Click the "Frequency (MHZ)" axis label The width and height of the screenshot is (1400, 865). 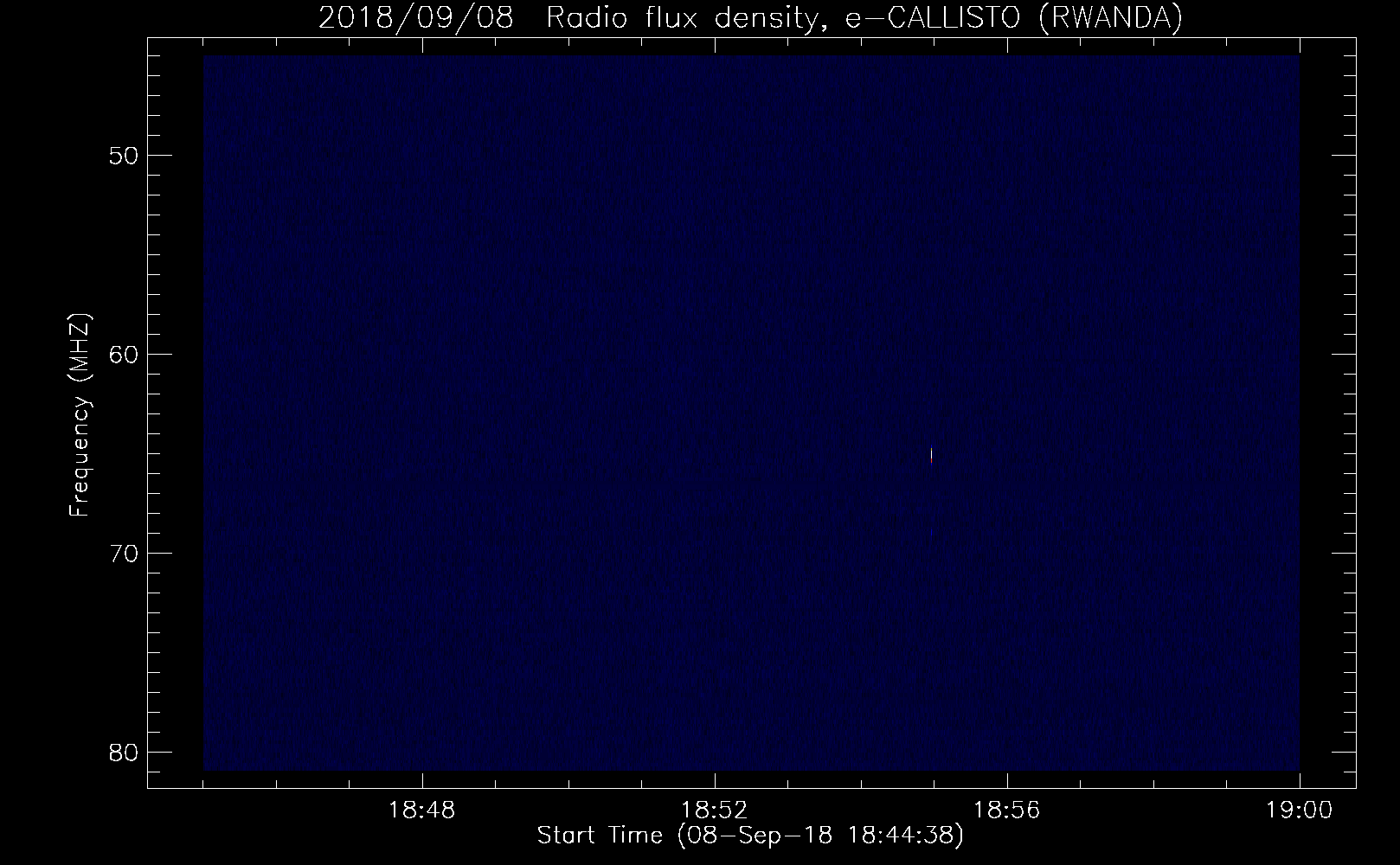coord(80,416)
